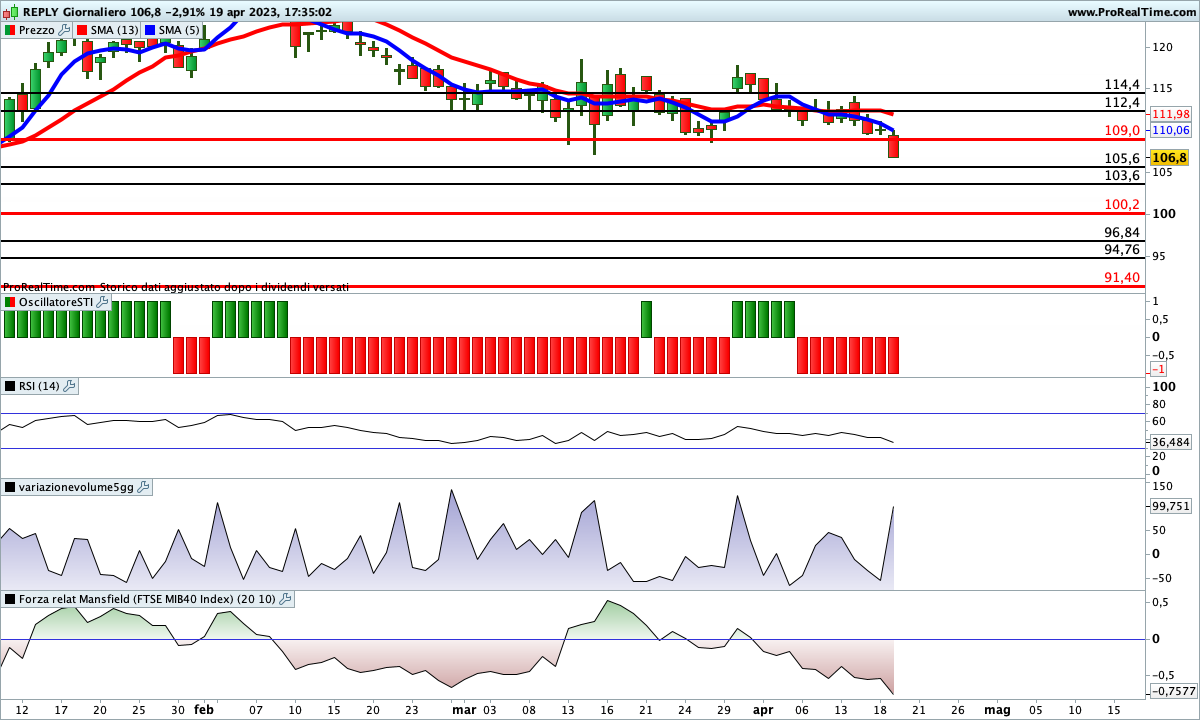Click the 96,84 price level label
Viewport: 1200px width, 720px height.
click(1122, 232)
